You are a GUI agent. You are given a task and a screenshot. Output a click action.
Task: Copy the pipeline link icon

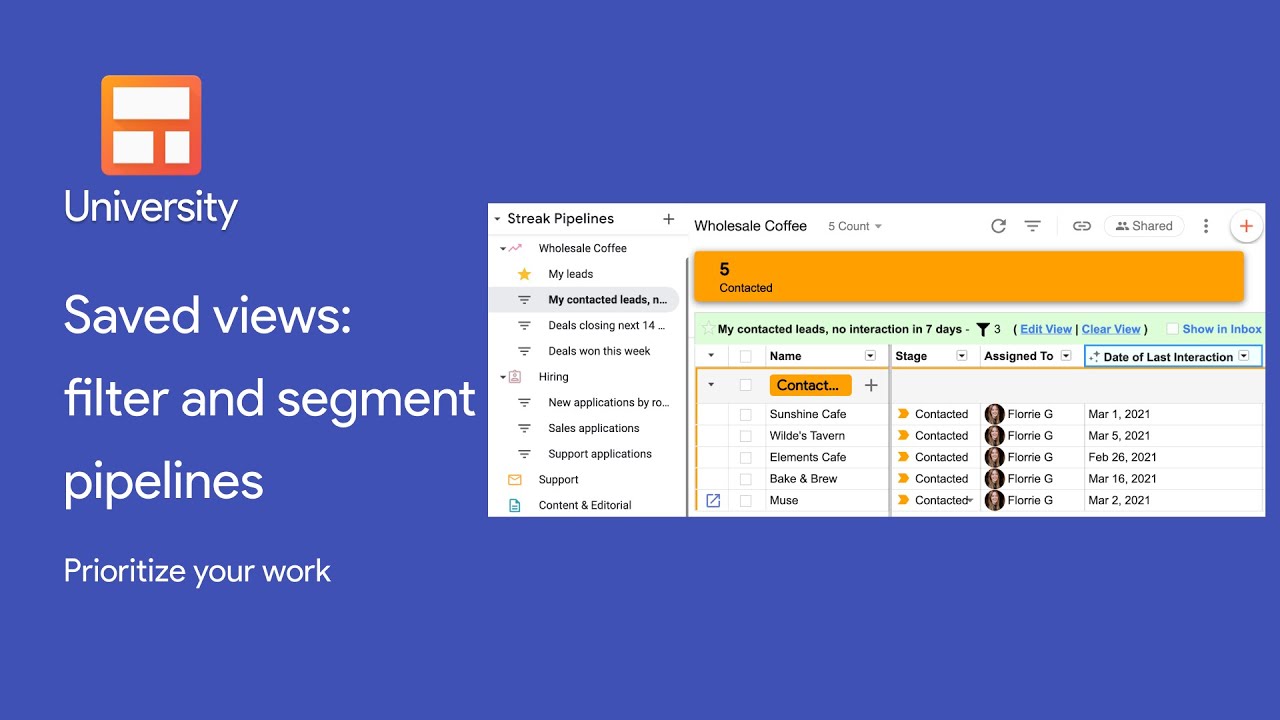point(1081,226)
